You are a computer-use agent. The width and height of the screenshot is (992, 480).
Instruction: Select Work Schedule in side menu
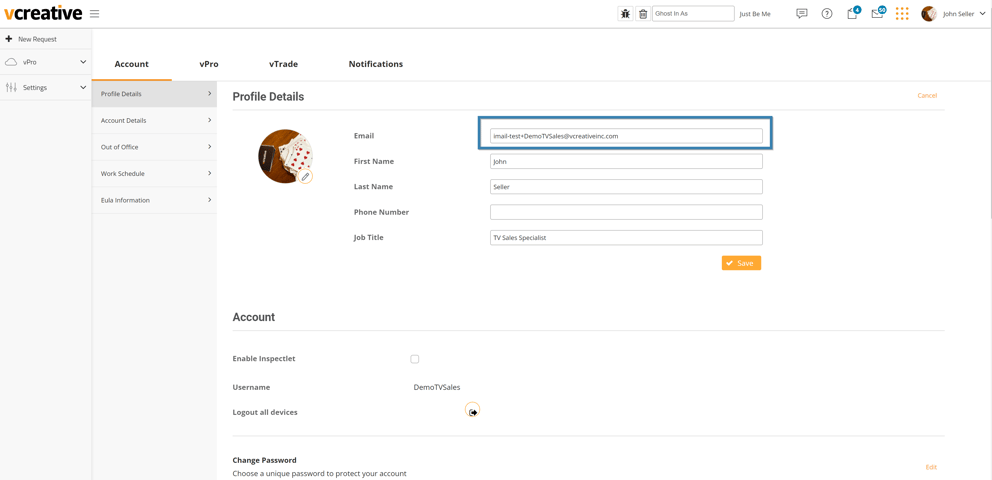click(x=154, y=173)
